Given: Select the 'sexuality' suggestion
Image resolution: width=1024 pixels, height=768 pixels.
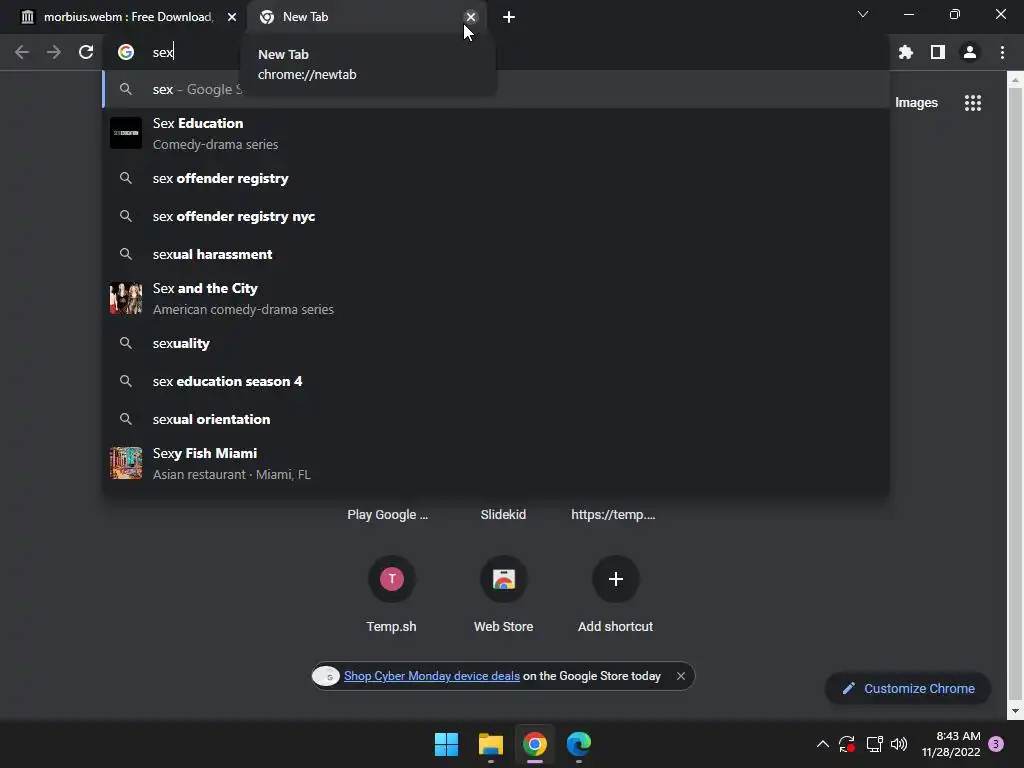Looking at the screenshot, I should click(496, 344).
